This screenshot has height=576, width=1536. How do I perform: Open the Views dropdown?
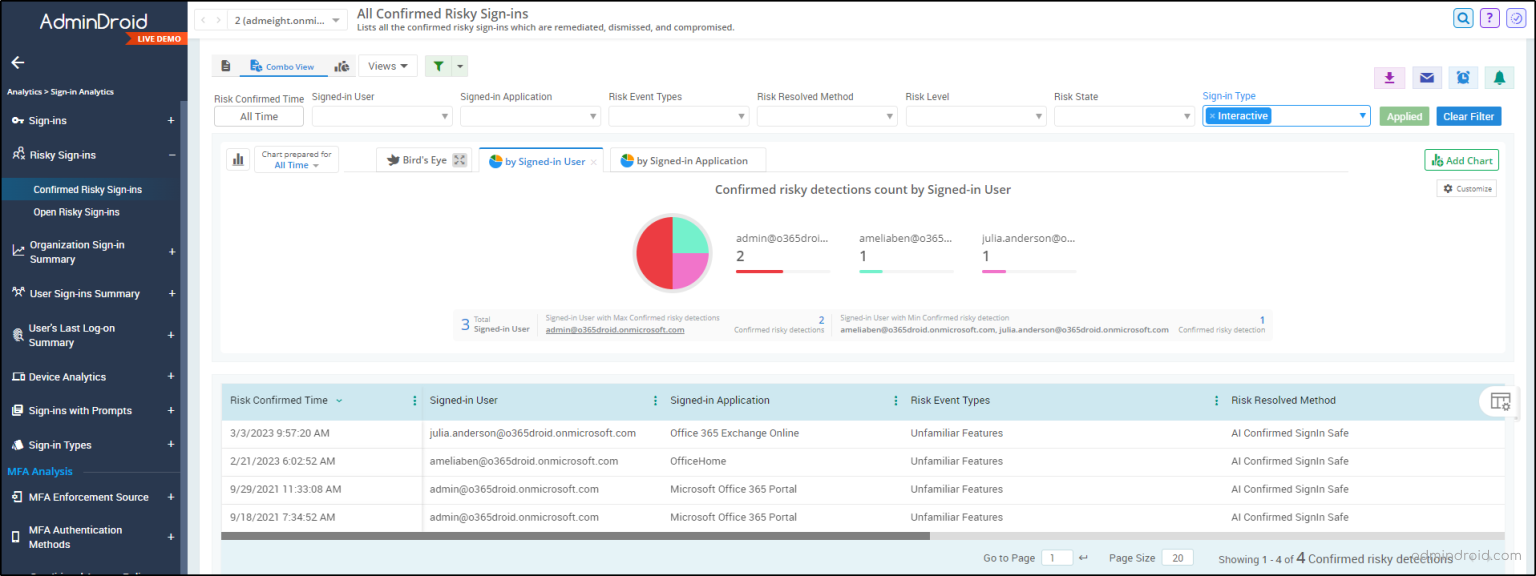pyautogui.click(x=388, y=66)
